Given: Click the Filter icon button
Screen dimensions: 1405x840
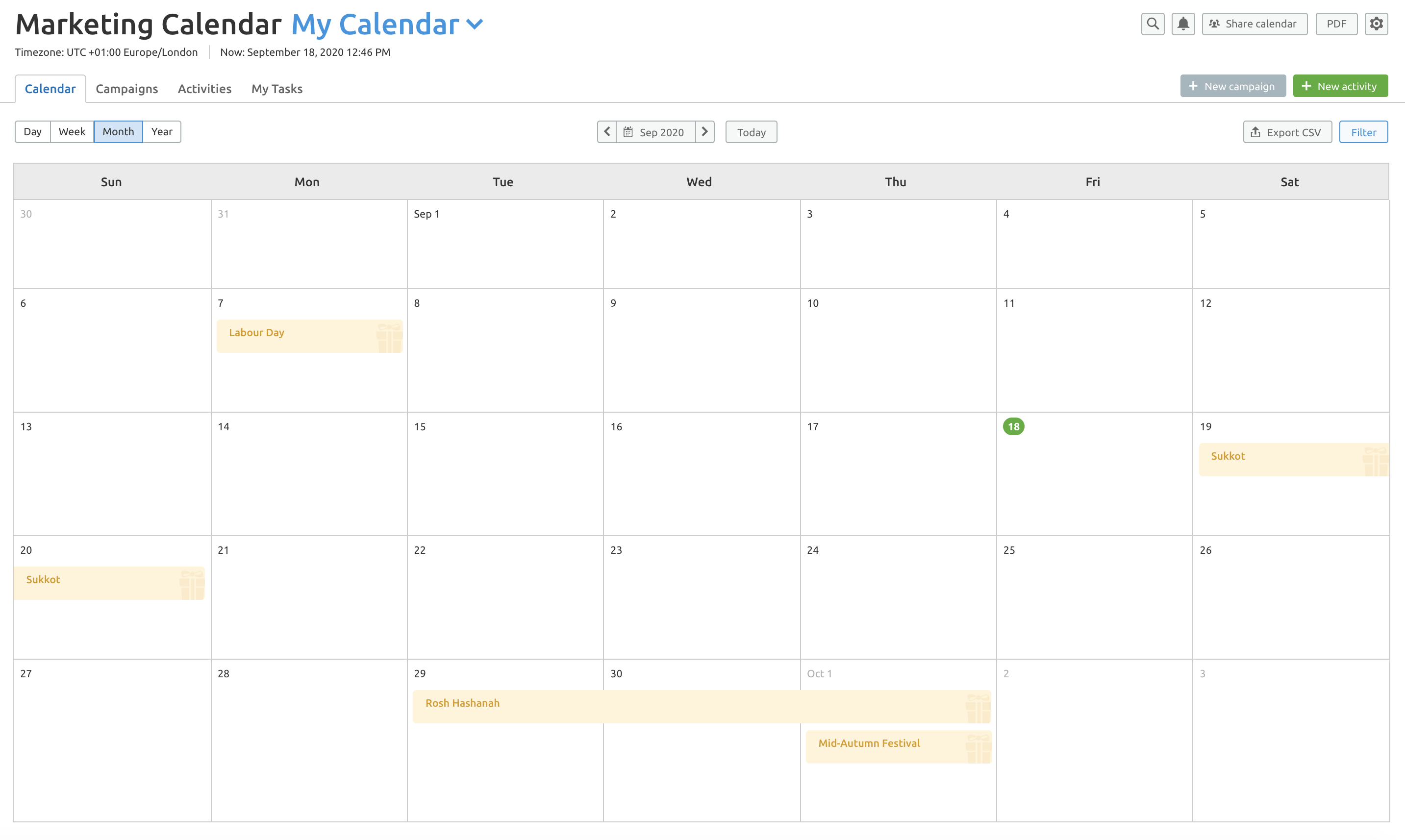Looking at the screenshot, I should [x=1363, y=131].
